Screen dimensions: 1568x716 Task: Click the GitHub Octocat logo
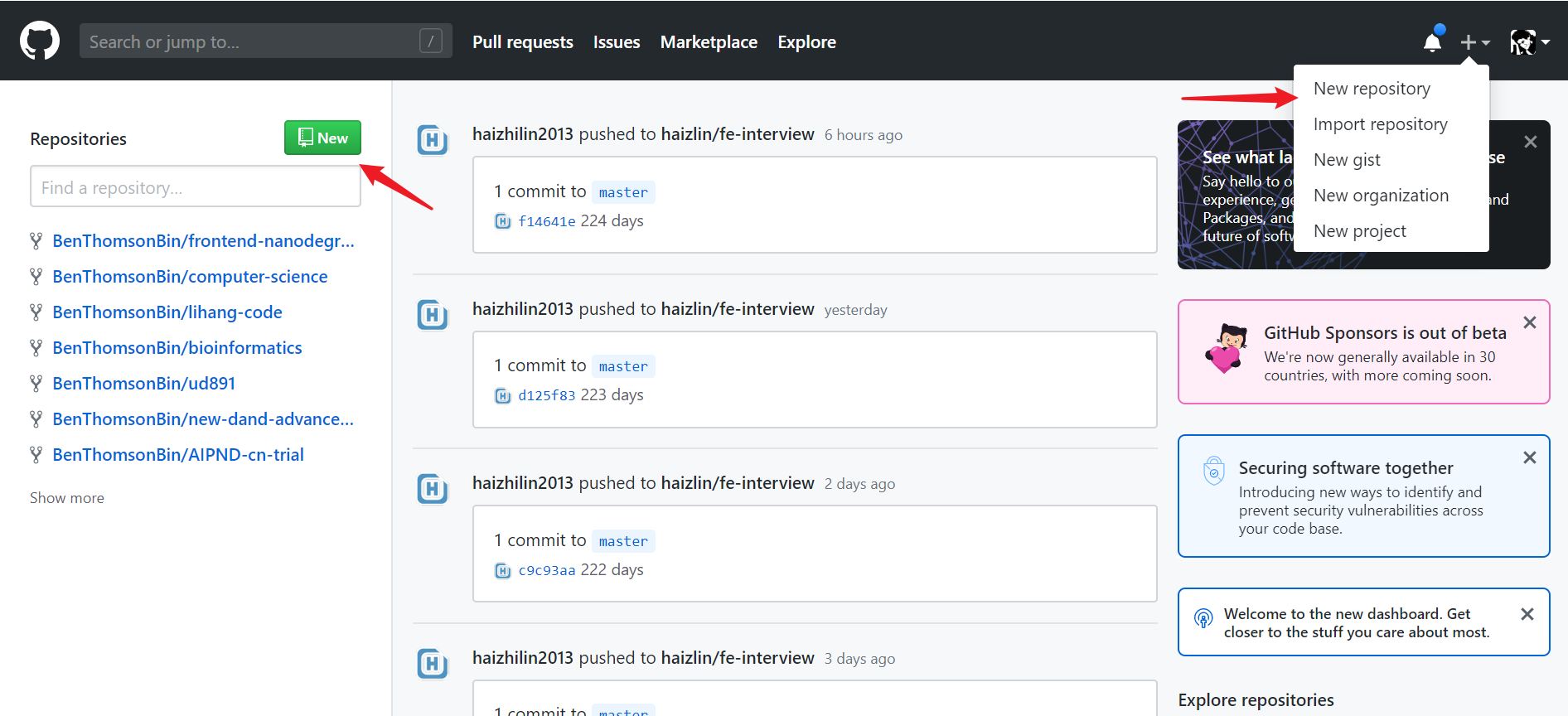(40, 41)
